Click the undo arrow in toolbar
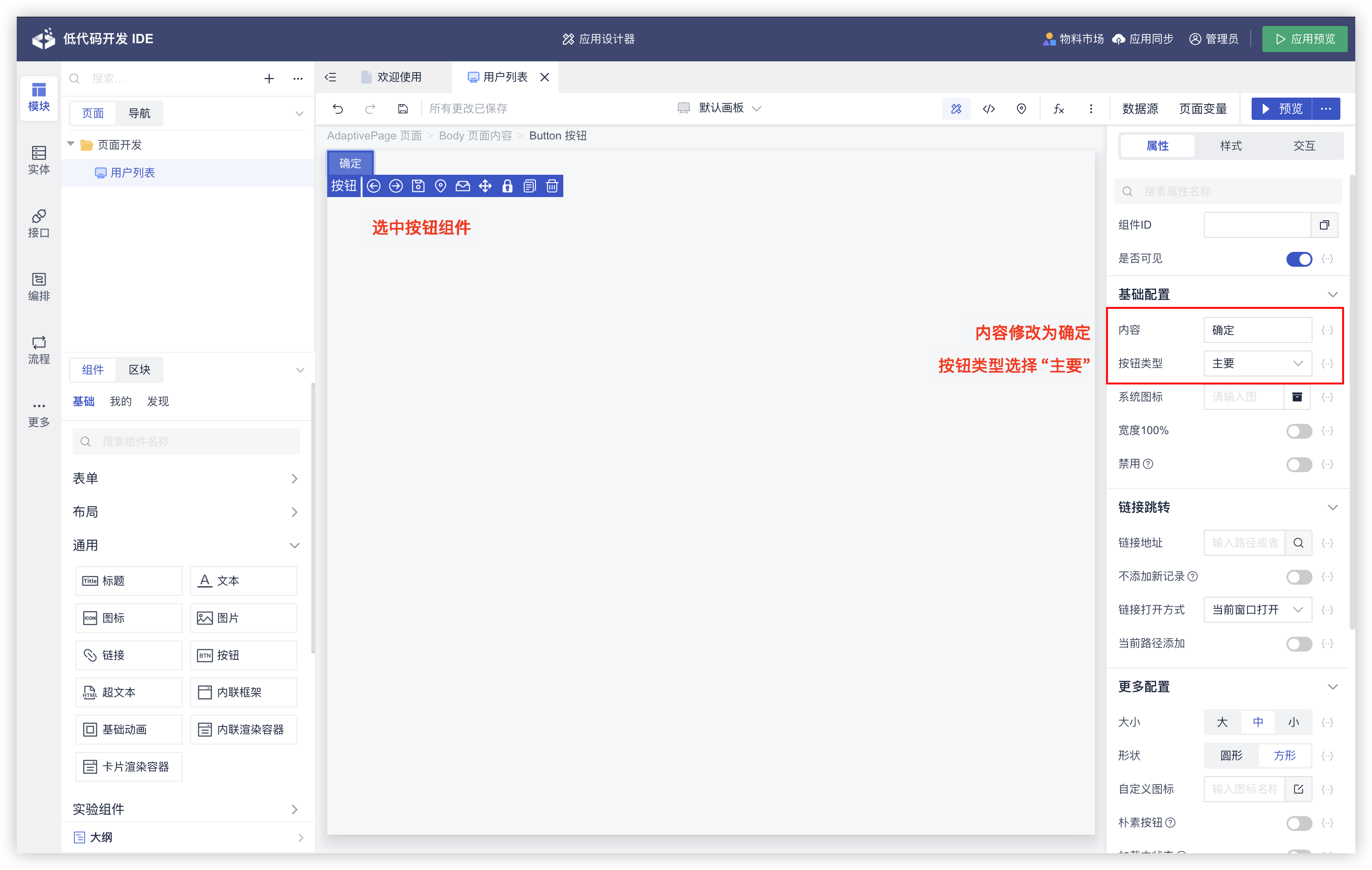1372x870 pixels. pyautogui.click(x=338, y=108)
